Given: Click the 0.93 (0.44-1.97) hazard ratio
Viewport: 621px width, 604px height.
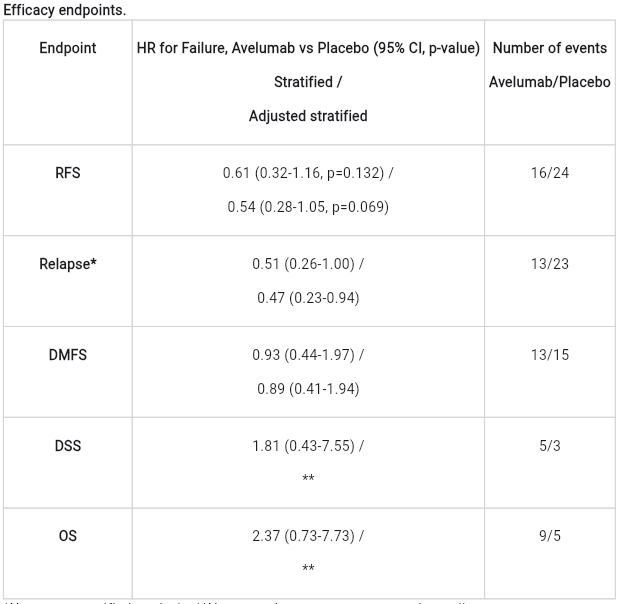Looking at the screenshot, I should click(303, 355).
